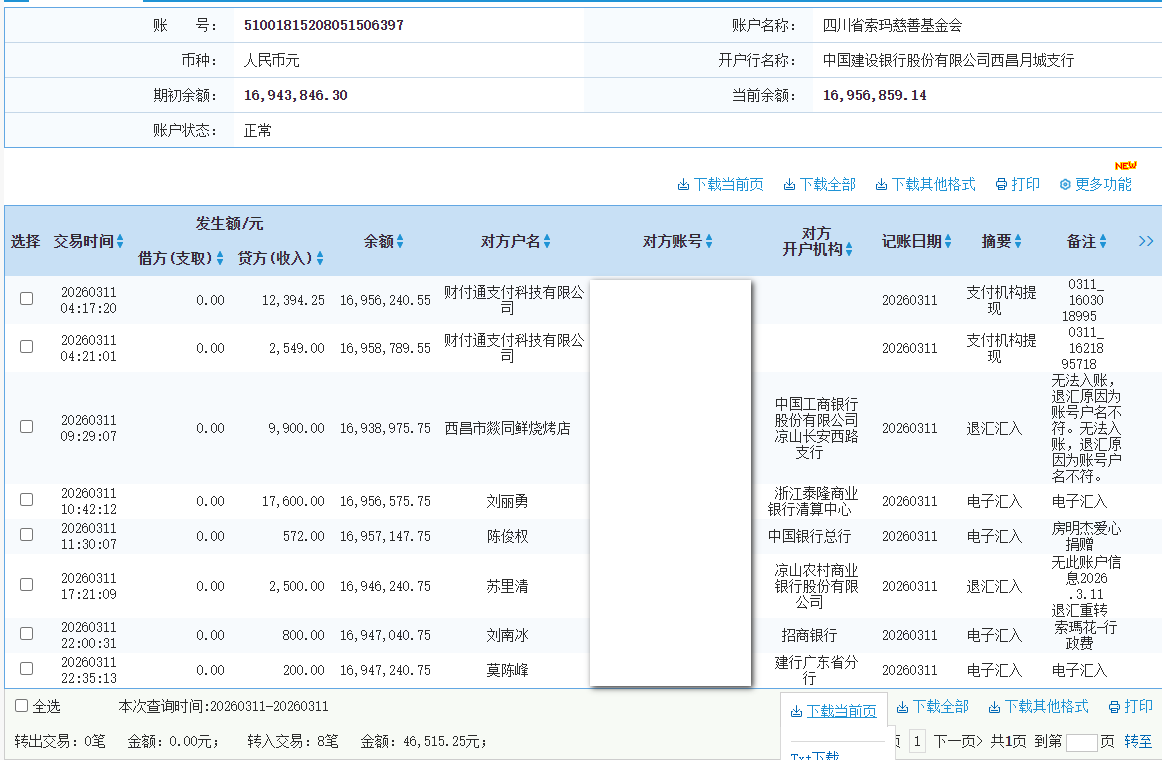Check the first 财付通 transaction row checkbox
This screenshot has width=1162, height=760.
coord(26,300)
